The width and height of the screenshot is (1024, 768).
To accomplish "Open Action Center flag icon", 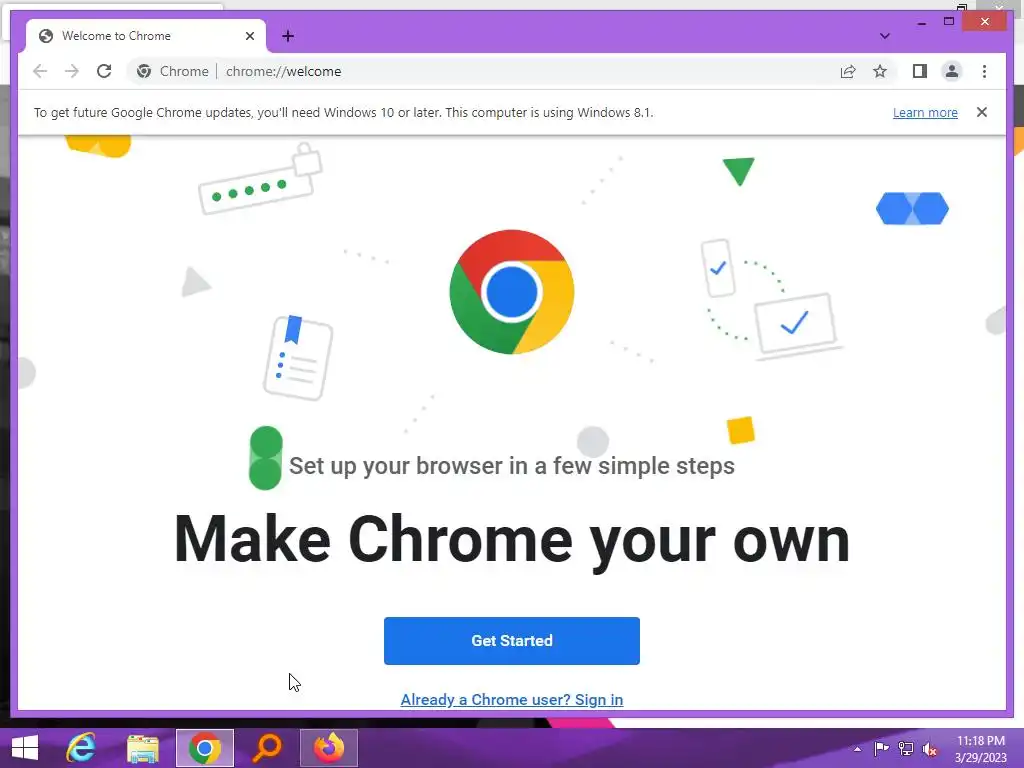I will coord(881,748).
